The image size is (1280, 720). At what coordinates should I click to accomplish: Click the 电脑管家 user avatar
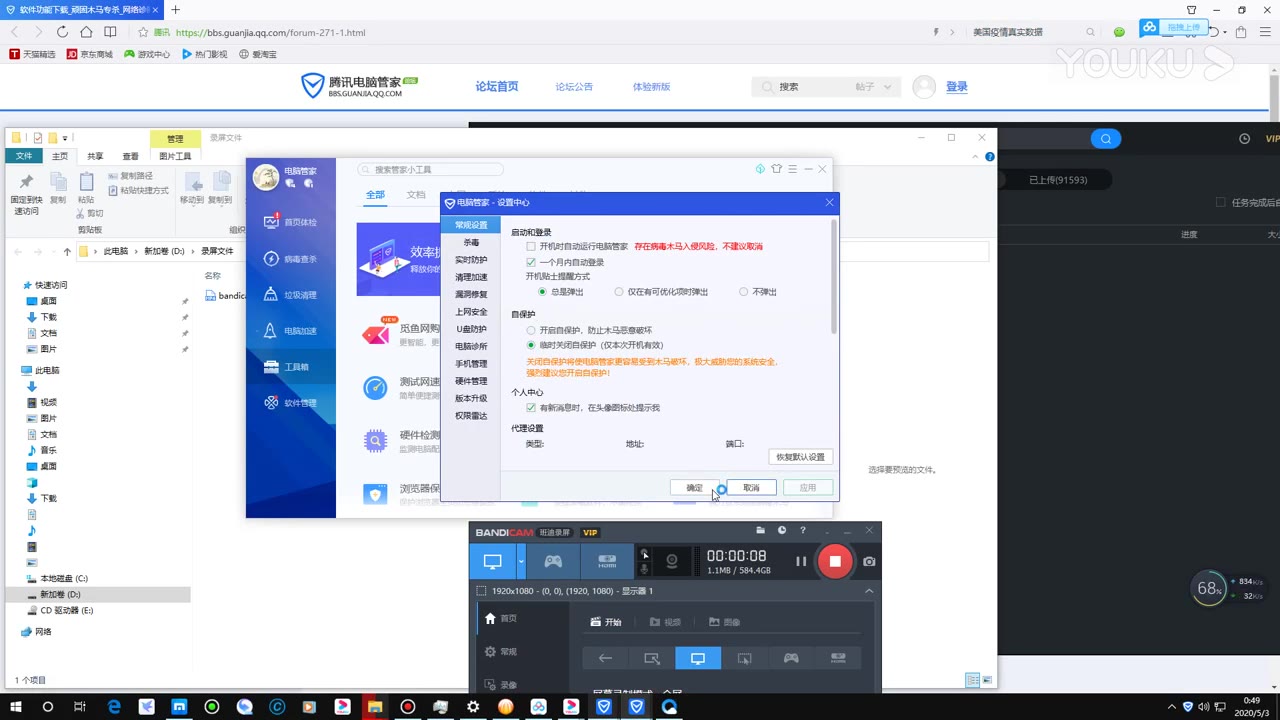(266, 177)
